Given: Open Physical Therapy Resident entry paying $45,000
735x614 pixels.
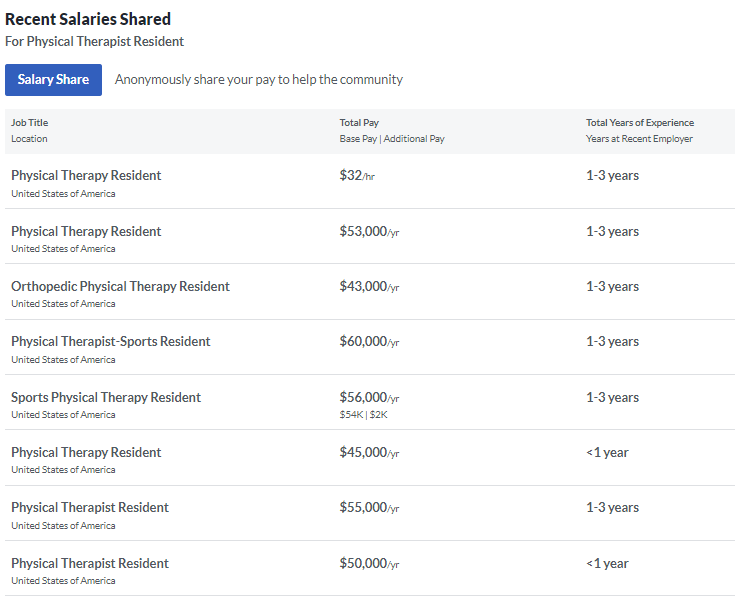Looking at the screenshot, I should click(x=86, y=452).
